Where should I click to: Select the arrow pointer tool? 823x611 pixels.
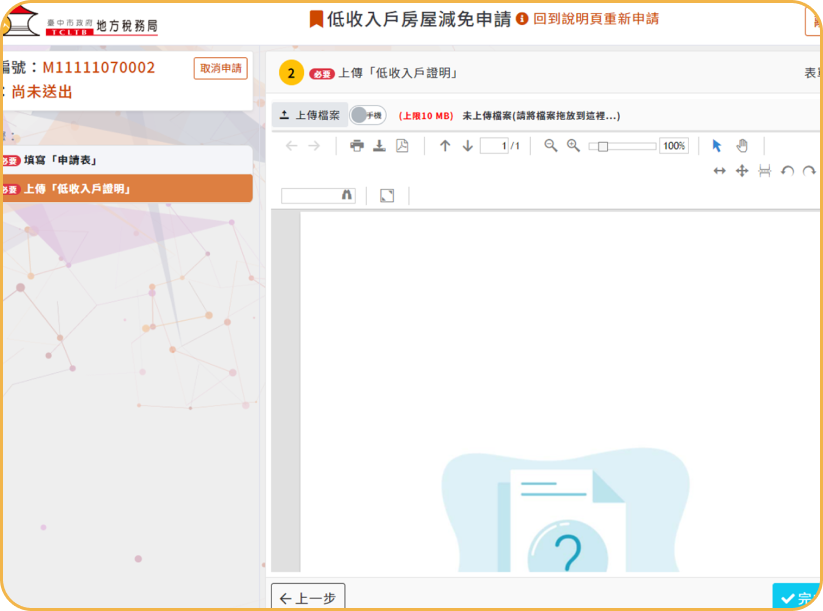click(717, 146)
